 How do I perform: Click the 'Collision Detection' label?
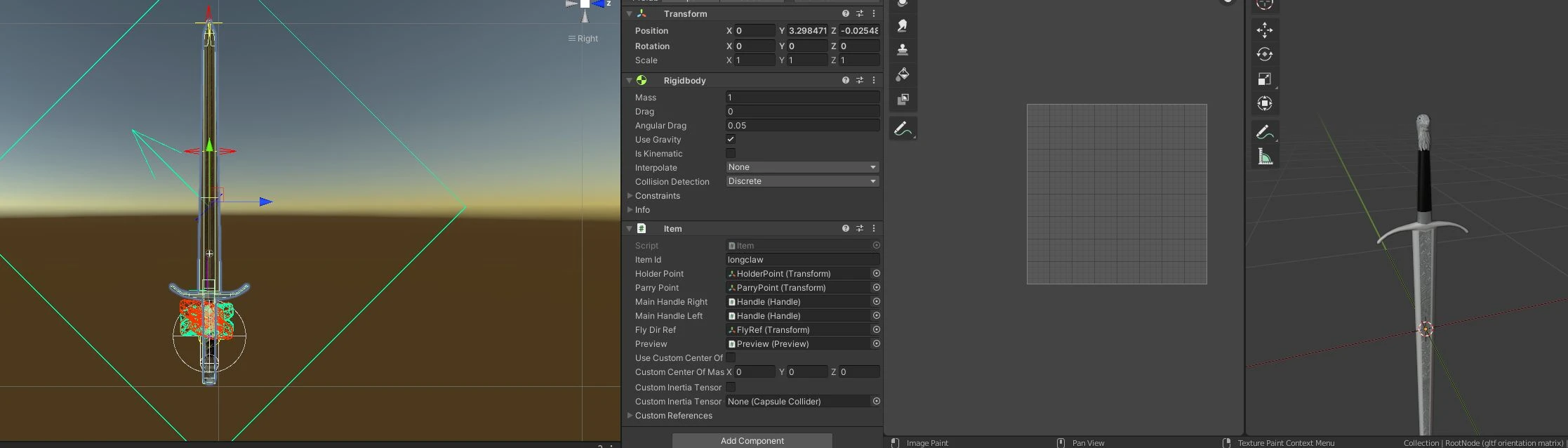tap(672, 181)
